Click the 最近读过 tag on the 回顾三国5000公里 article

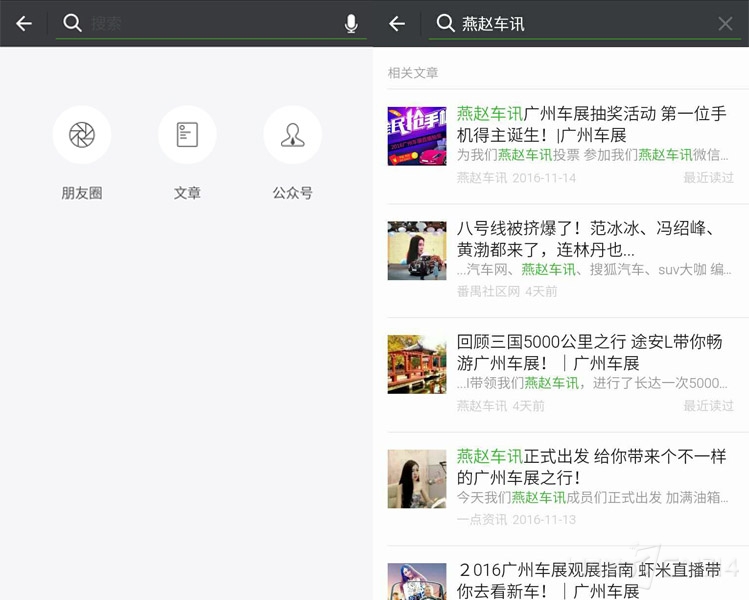pyautogui.click(x=708, y=406)
